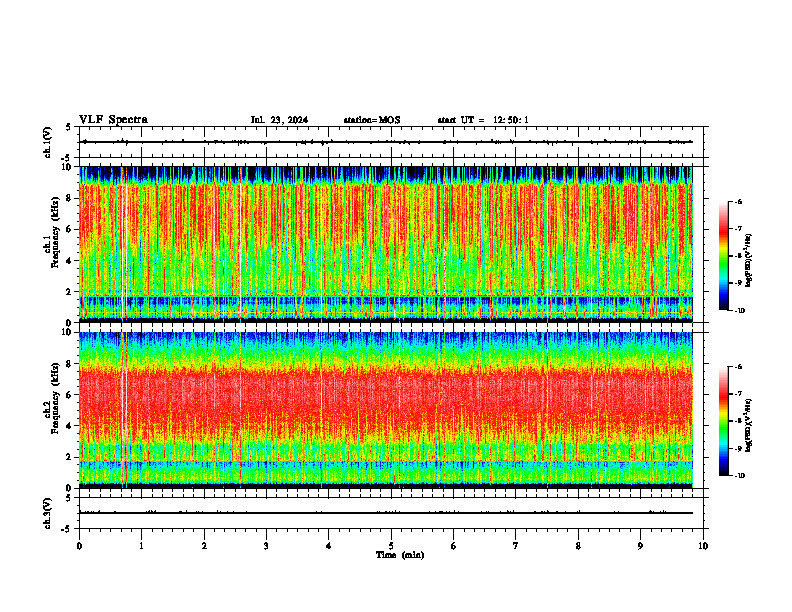Click time axis tick label "5"

391,546
